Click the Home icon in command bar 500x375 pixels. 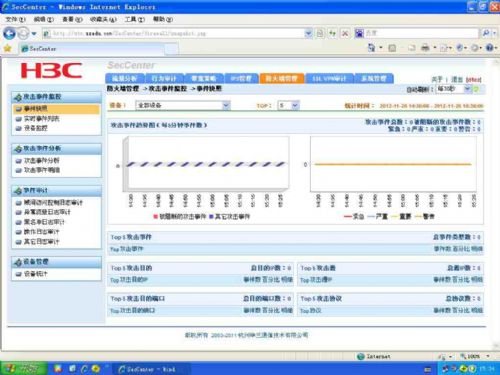click(371, 48)
